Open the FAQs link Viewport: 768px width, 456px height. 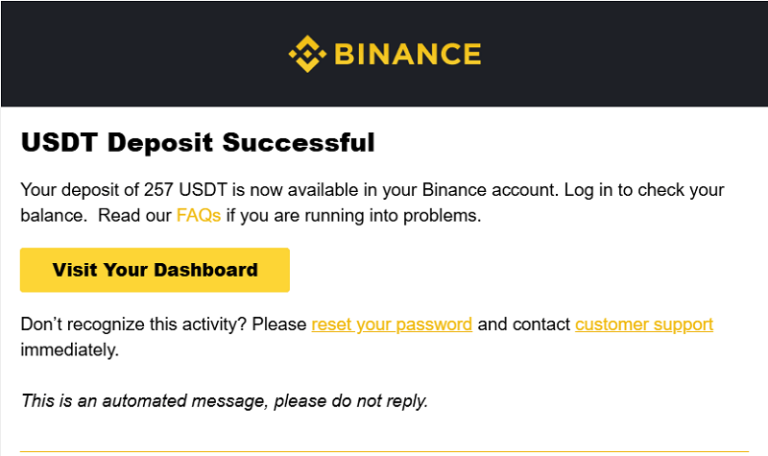coord(198,215)
